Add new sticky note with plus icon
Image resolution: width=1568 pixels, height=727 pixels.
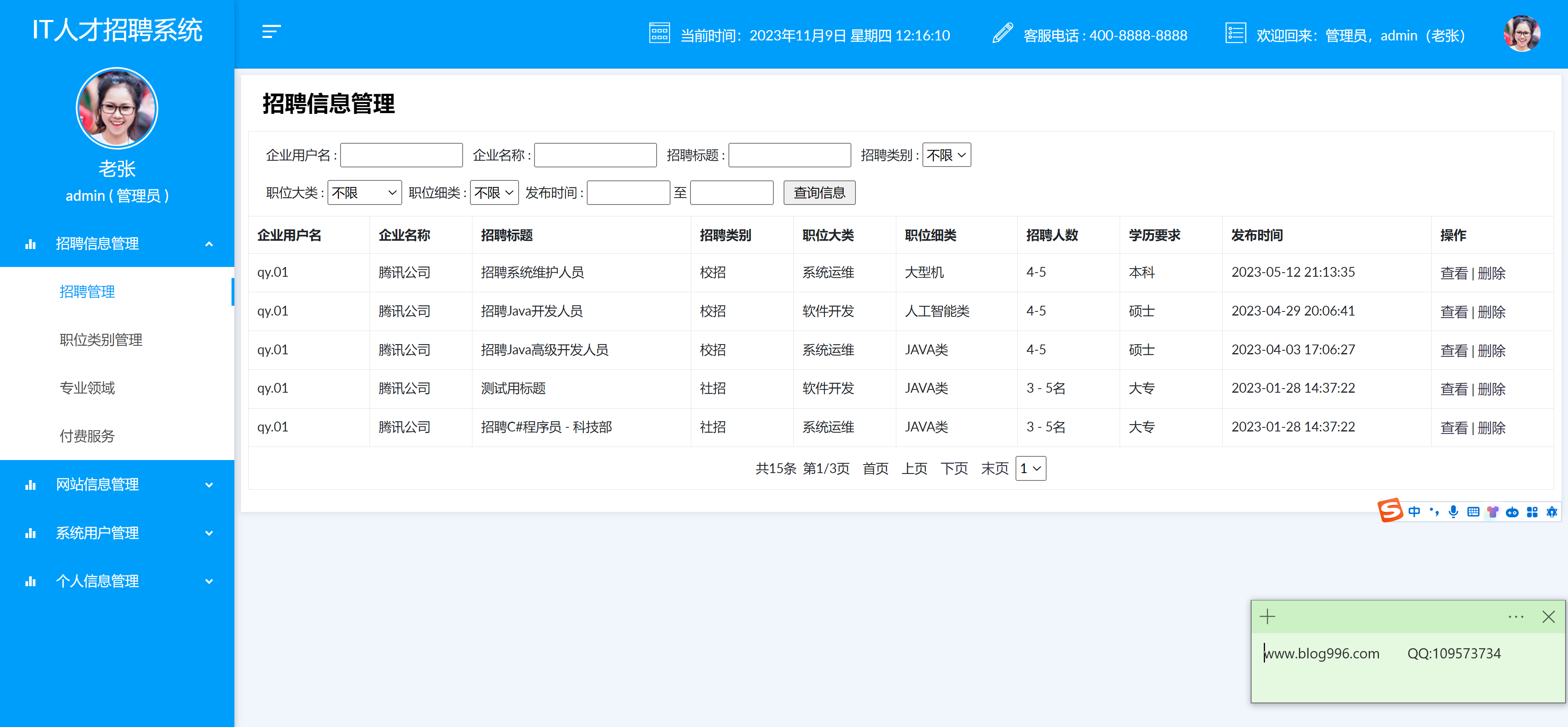point(1267,616)
